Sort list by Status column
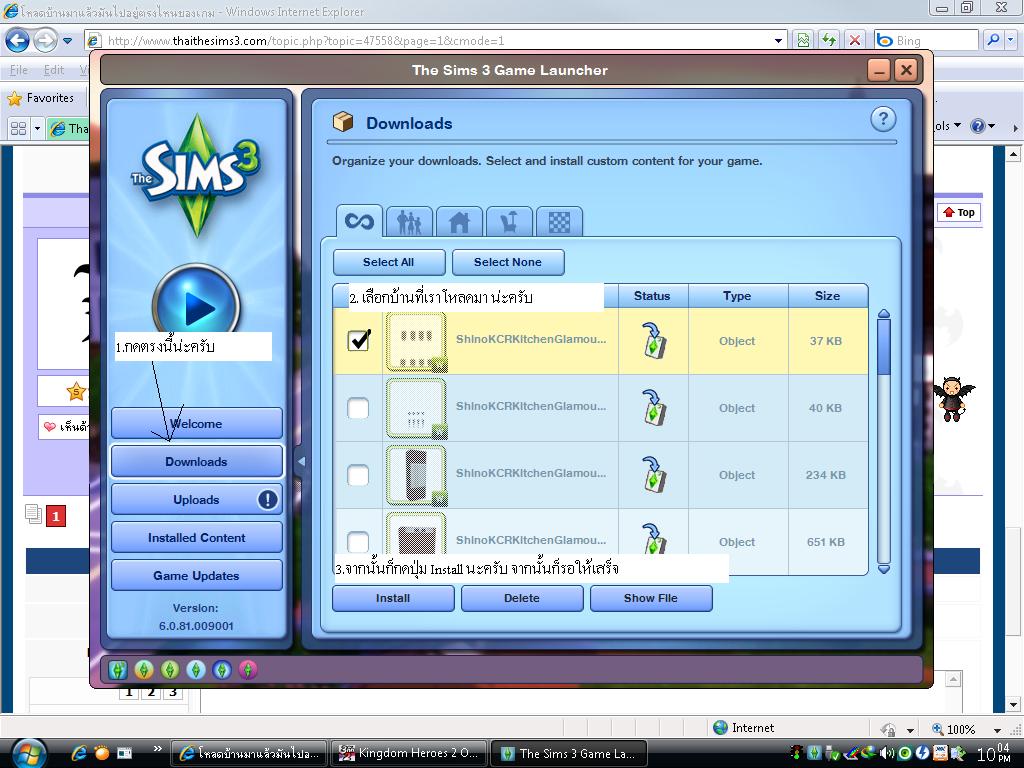This screenshot has height=768, width=1024. point(652,296)
